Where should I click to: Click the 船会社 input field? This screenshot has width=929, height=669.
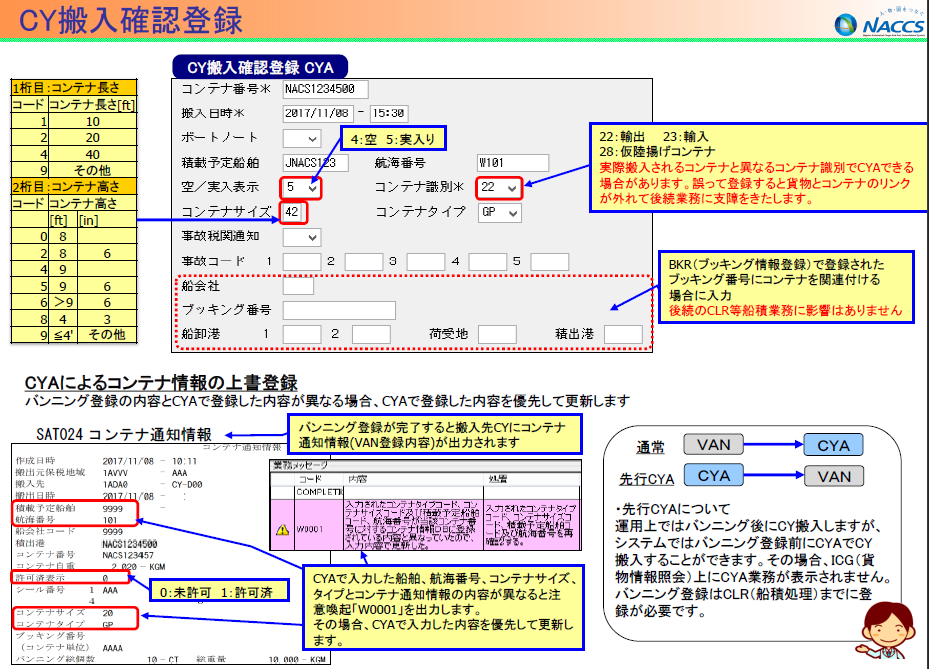298,286
